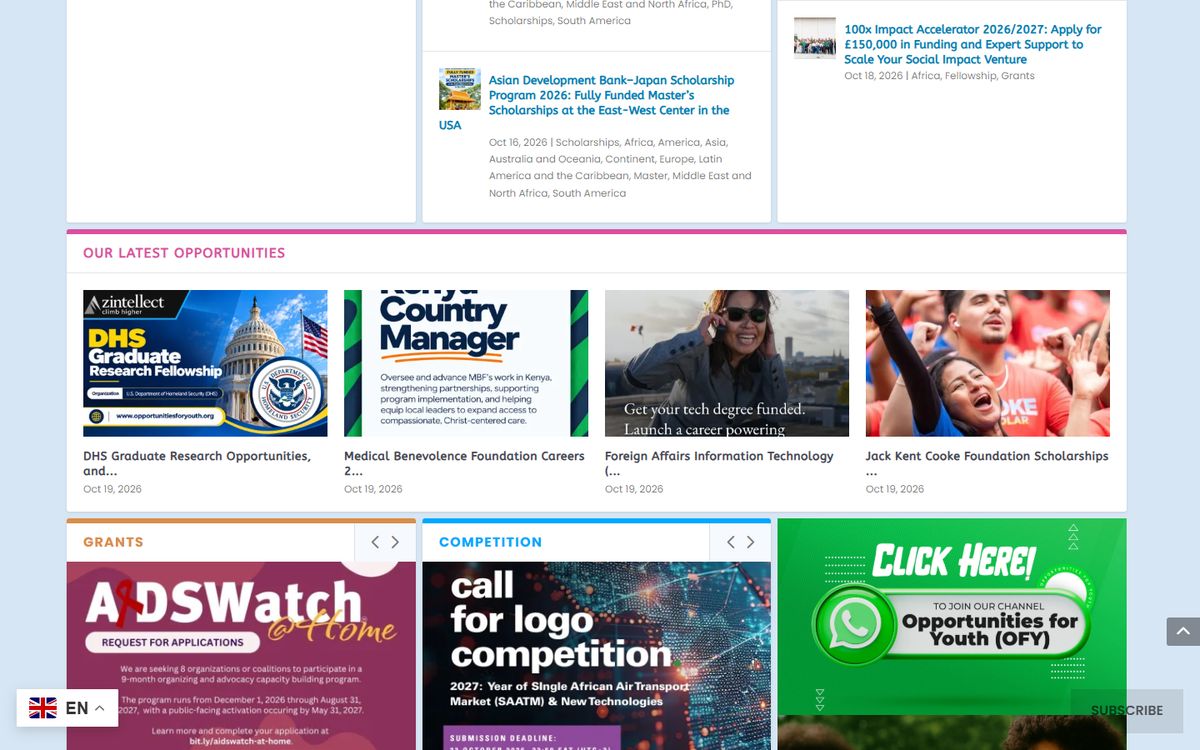The image size is (1200, 750).
Task: Click Oct 16, 2026 date text
Action: 517,142
